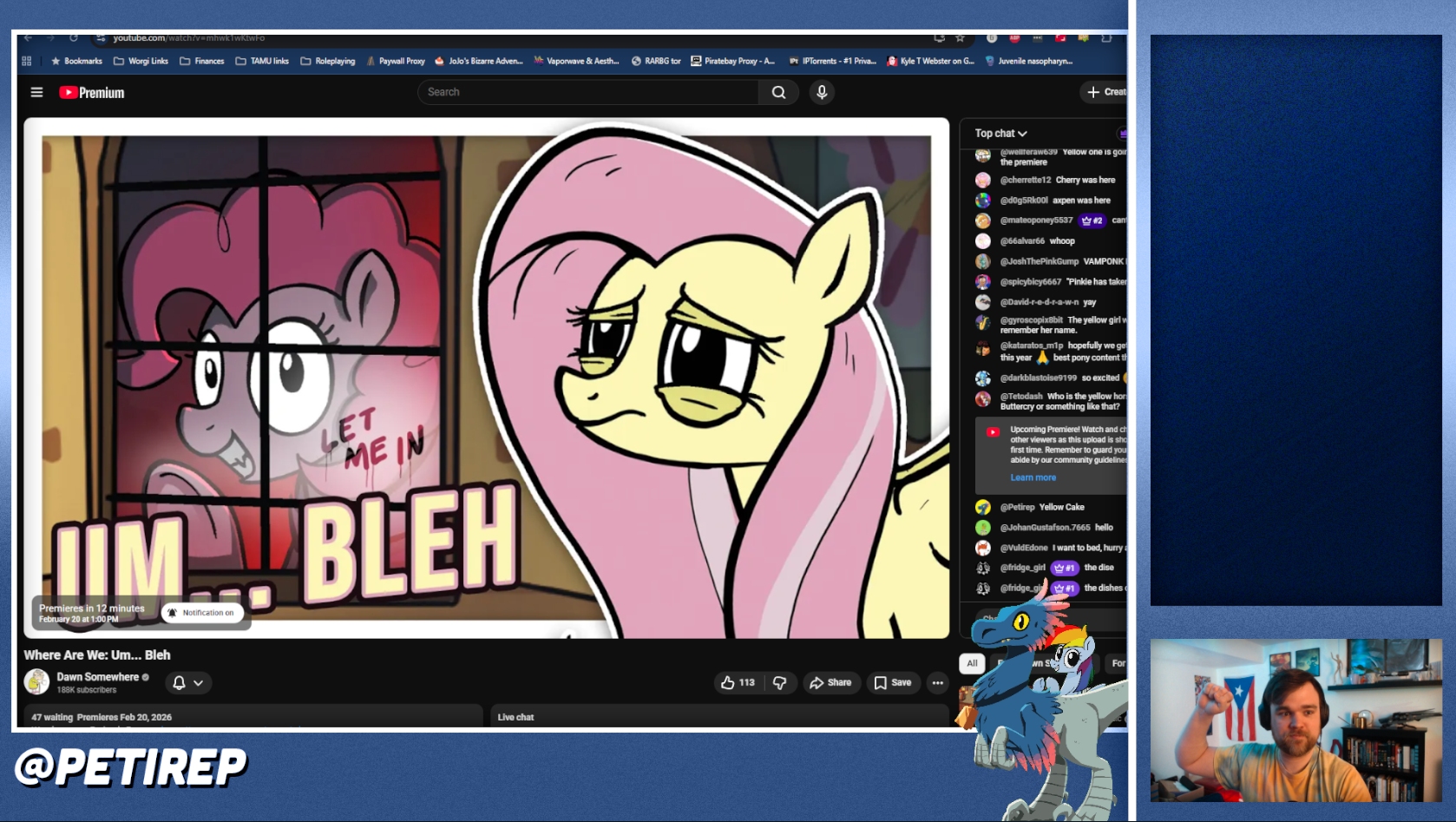Click the search magnifier button
The image size is (1456, 822).
click(778, 92)
